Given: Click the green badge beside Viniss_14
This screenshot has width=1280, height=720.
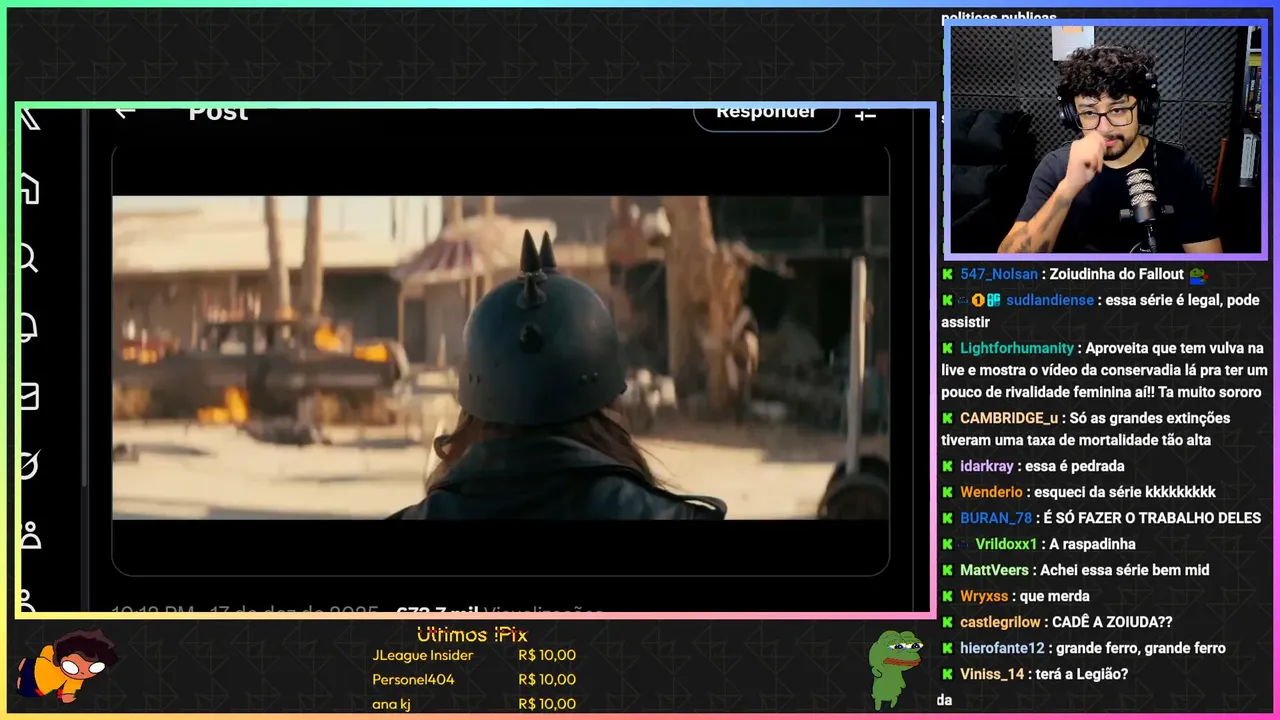Looking at the screenshot, I should pyautogui.click(x=947, y=674).
